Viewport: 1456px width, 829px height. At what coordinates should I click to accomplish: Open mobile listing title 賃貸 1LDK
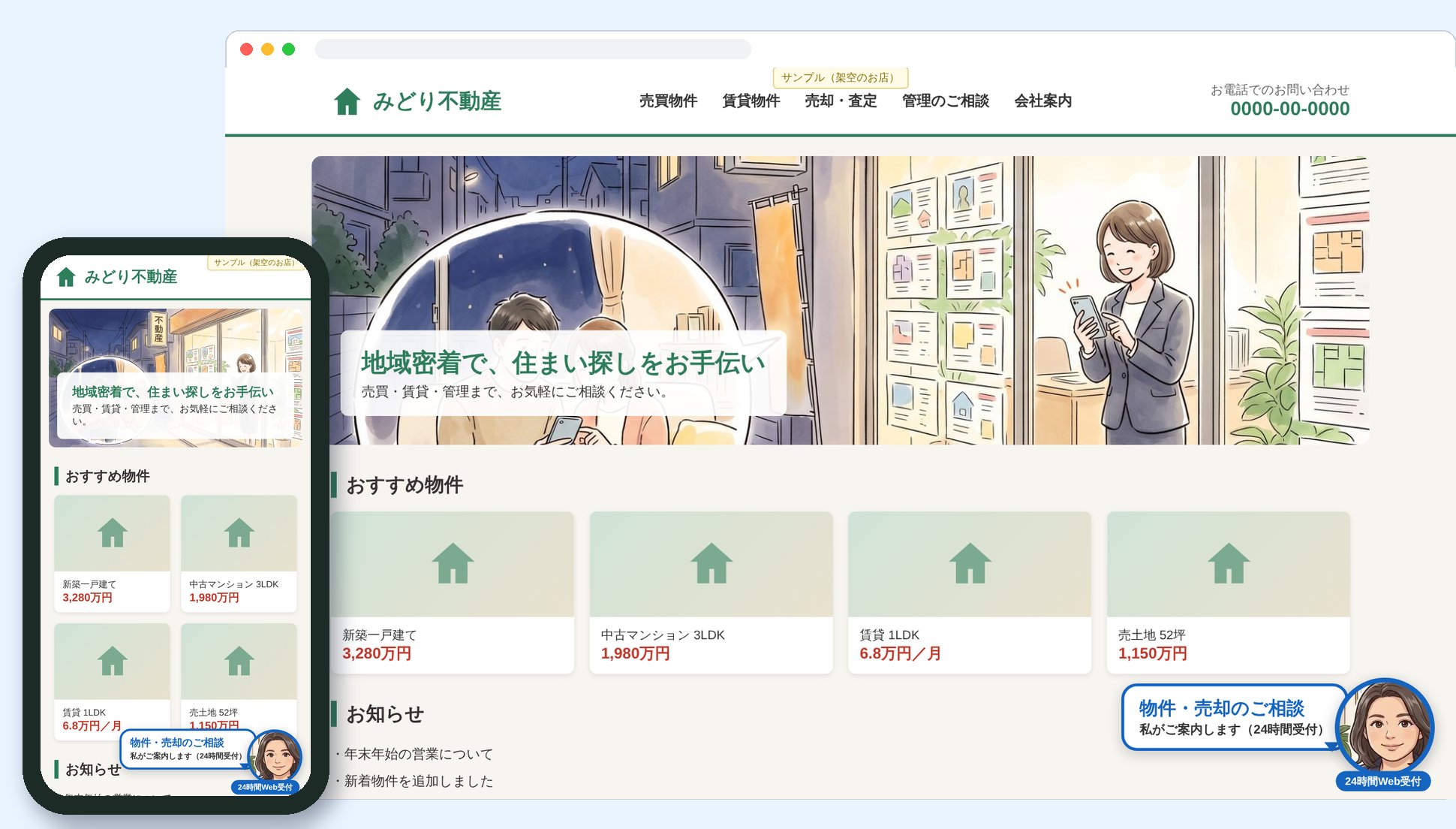pyautogui.click(x=84, y=713)
